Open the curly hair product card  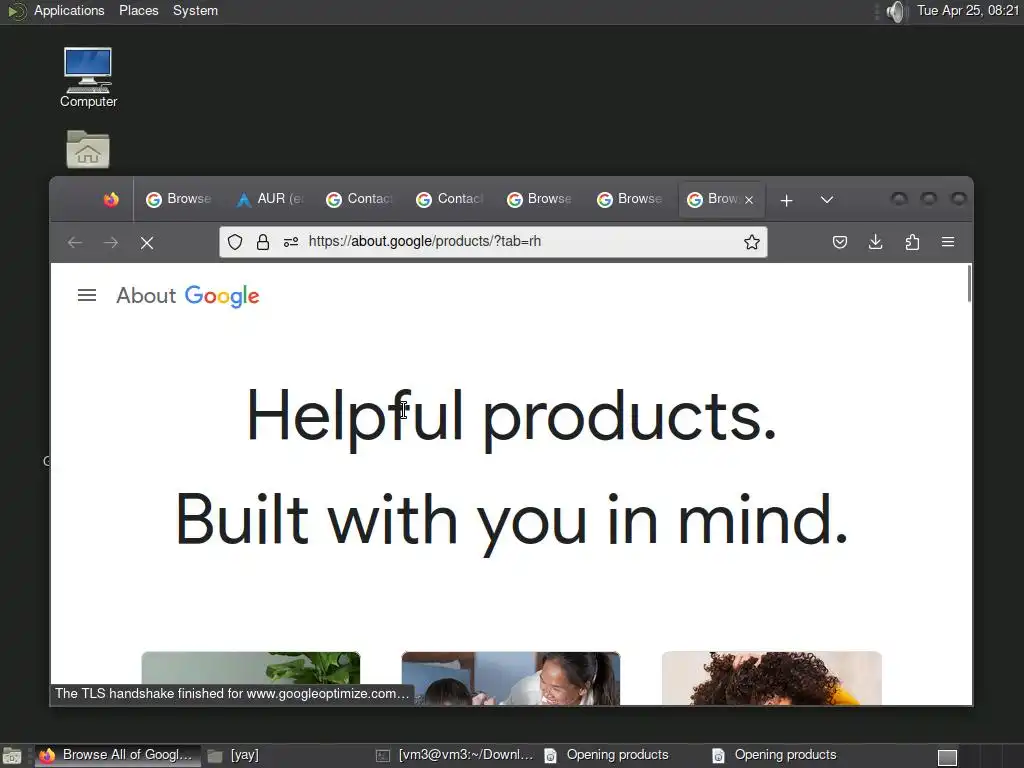click(x=771, y=678)
